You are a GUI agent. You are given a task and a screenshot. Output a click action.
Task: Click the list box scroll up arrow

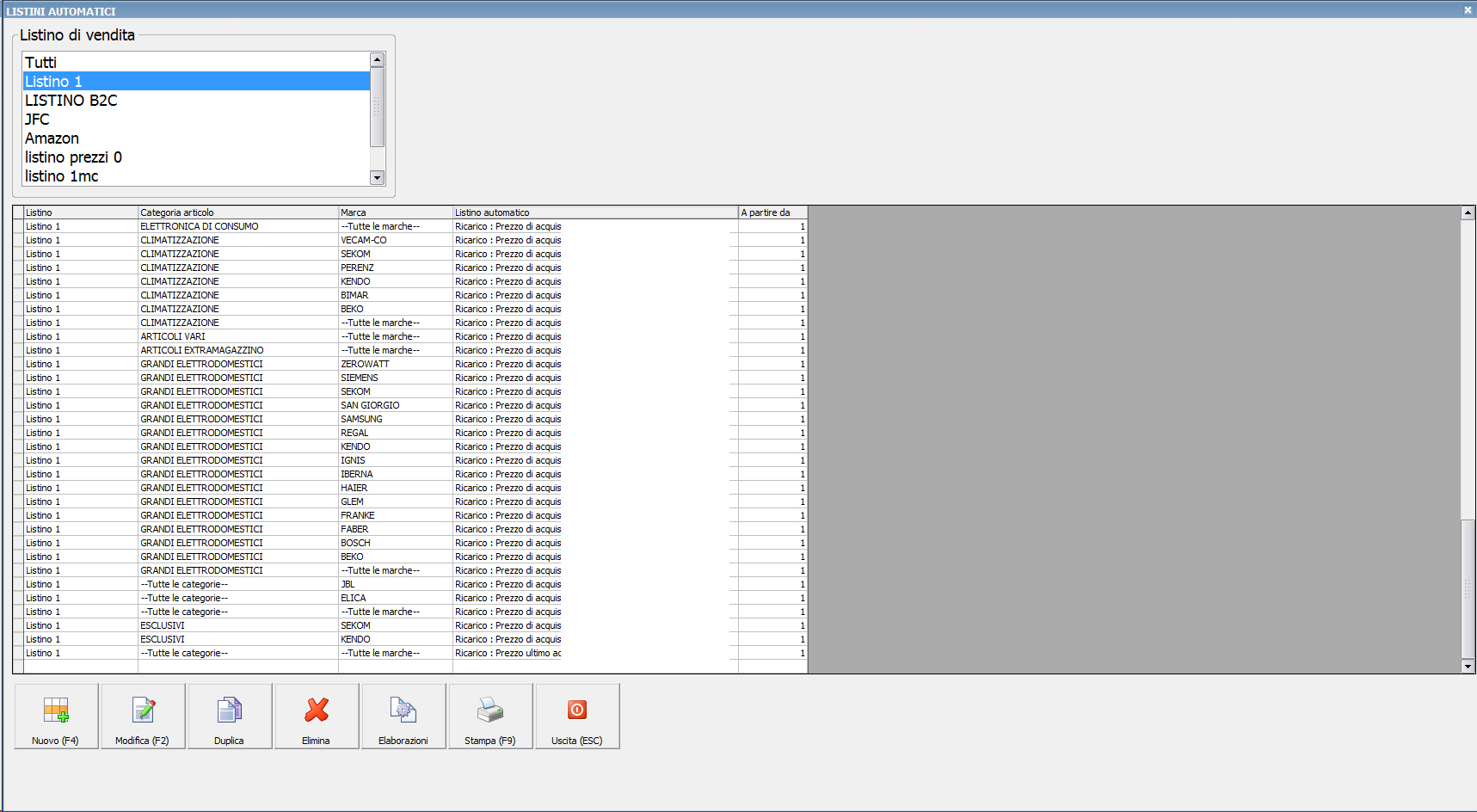coord(377,60)
